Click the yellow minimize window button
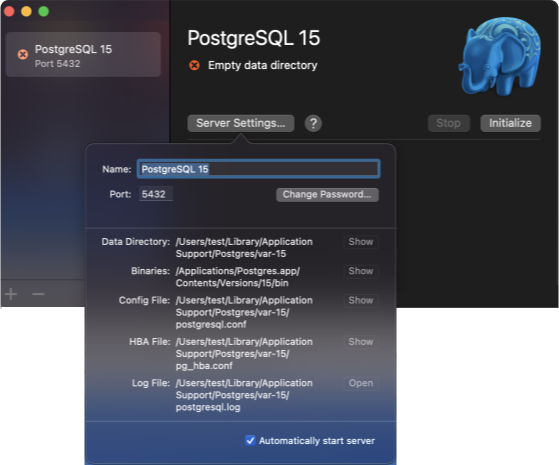The height and width of the screenshot is (465, 559). [26, 11]
